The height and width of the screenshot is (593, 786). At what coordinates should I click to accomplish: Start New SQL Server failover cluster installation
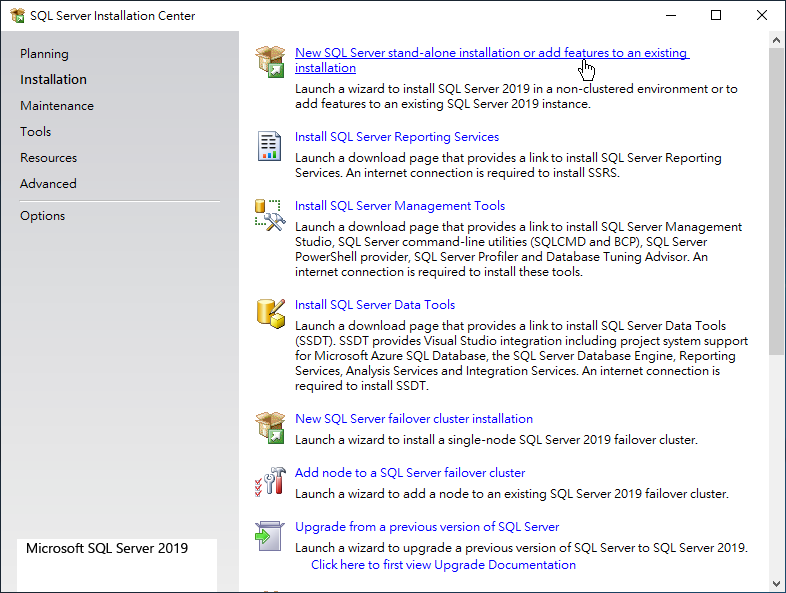[414, 419]
